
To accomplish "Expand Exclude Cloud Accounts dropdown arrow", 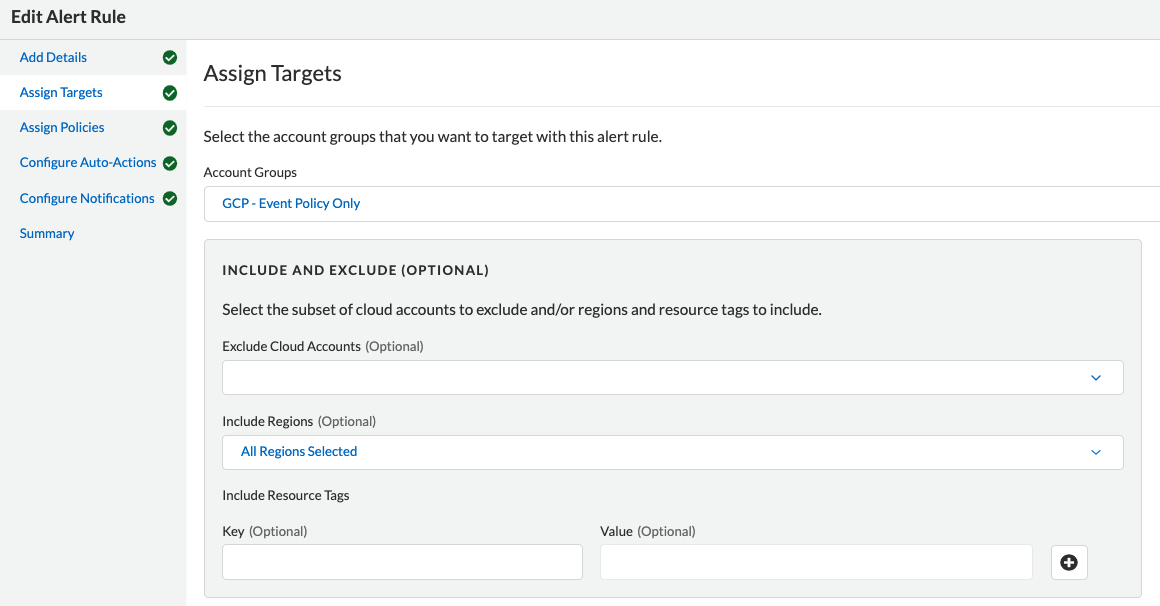I will [x=1095, y=378].
